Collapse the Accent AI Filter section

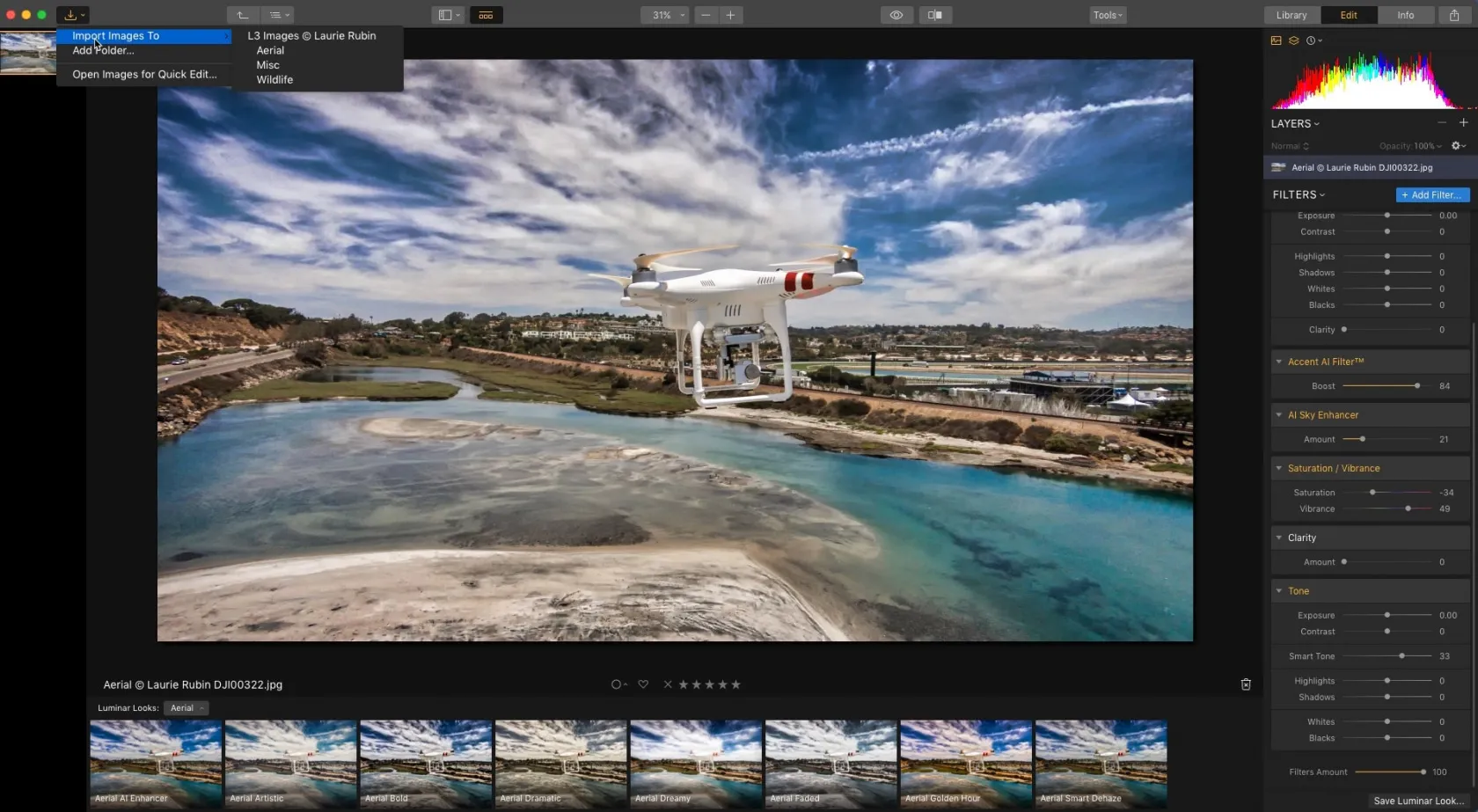click(x=1279, y=362)
